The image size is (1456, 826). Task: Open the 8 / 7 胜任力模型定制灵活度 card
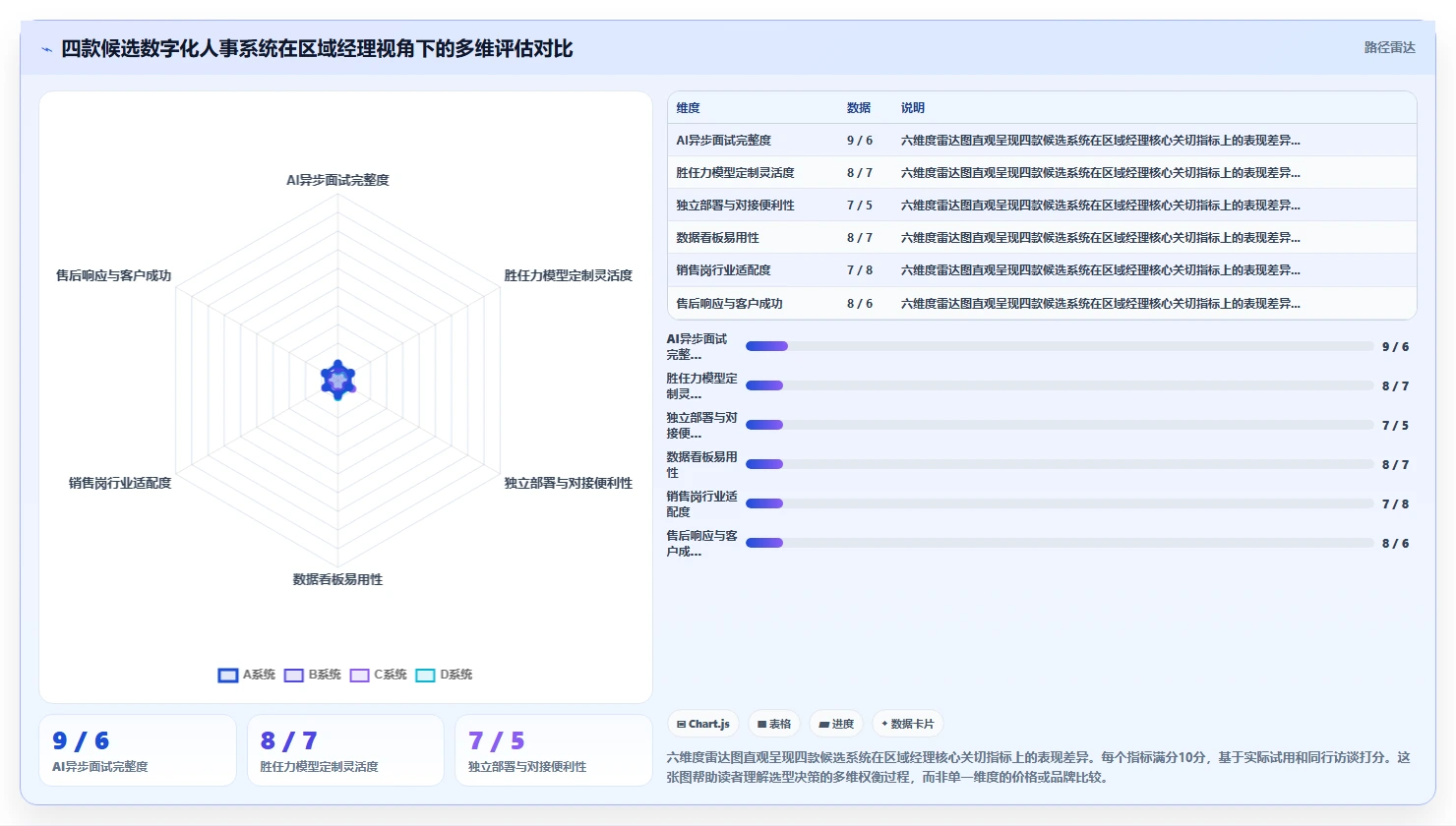(x=345, y=750)
